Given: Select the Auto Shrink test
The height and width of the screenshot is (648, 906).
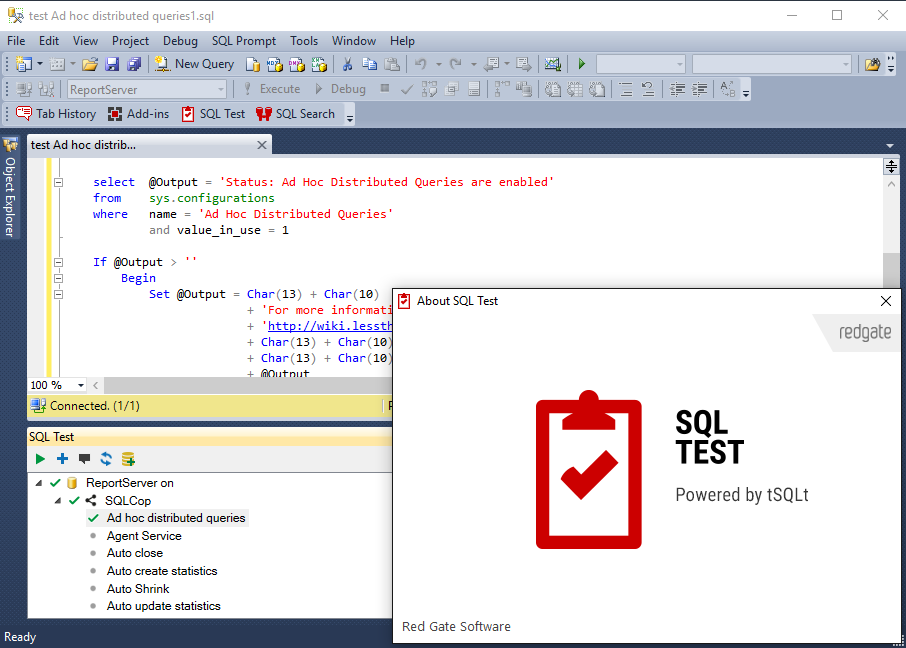Looking at the screenshot, I should coord(138,589).
